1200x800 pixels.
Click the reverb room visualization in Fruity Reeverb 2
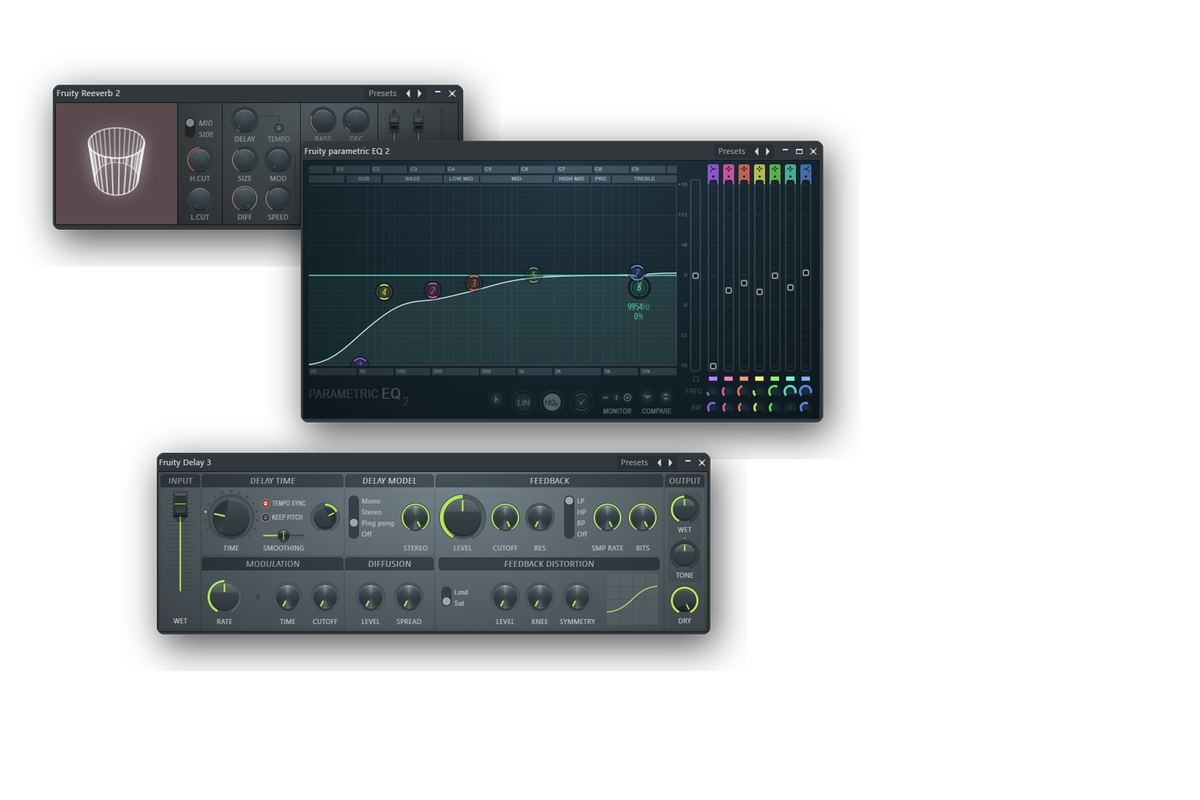pyautogui.click(x=116, y=163)
